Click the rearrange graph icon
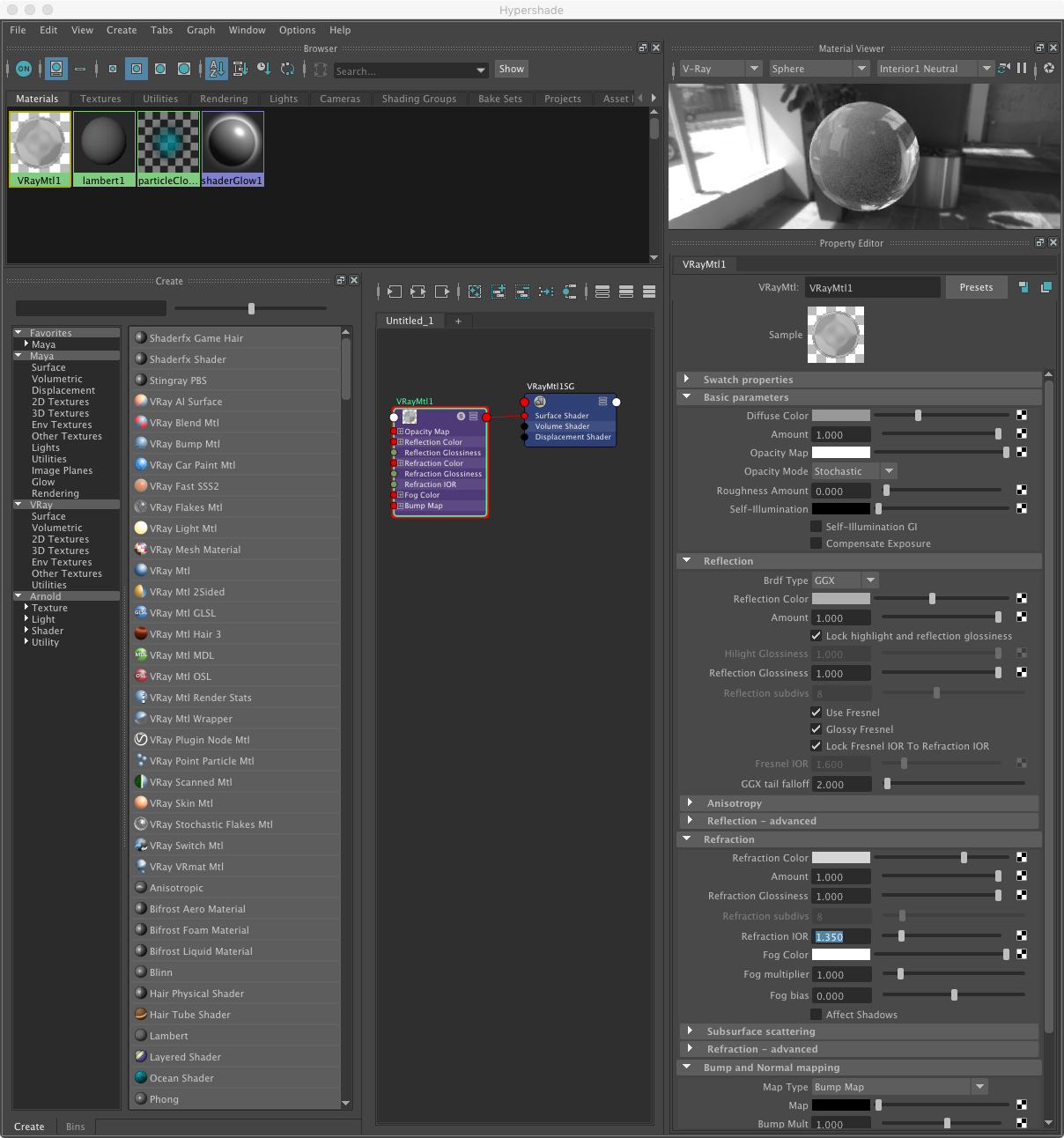The width and height of the screenshot is (1064, 1138). 546,292
